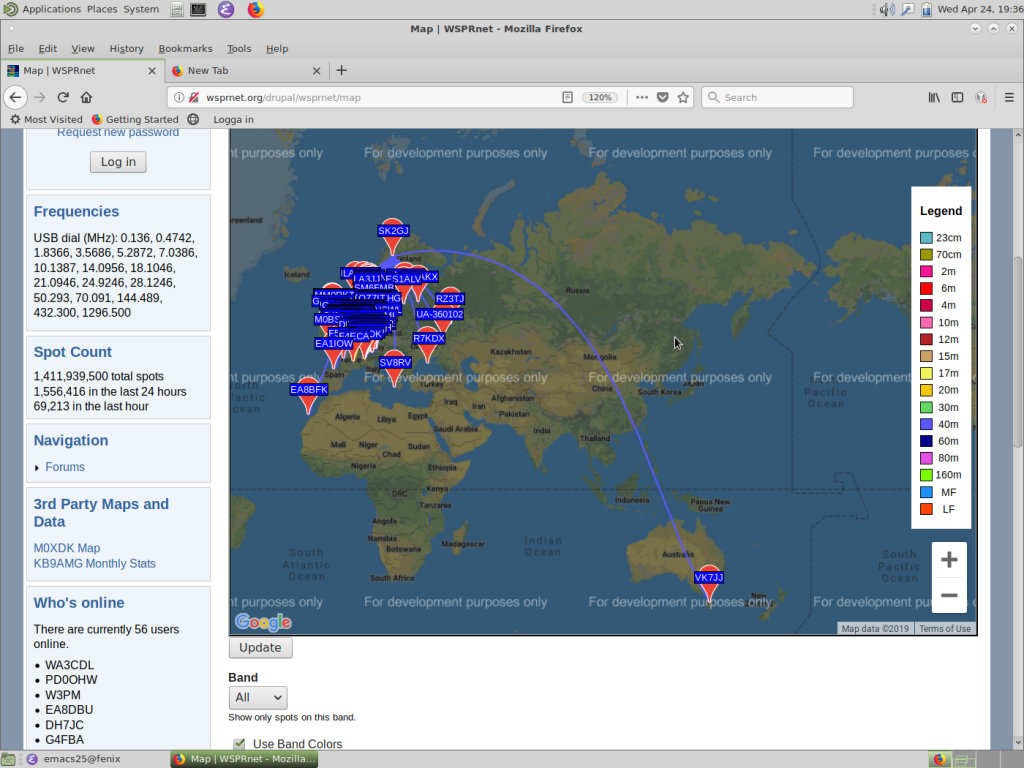
Task: Open the Firefox home page icon
Action: [x=86, y=97]
